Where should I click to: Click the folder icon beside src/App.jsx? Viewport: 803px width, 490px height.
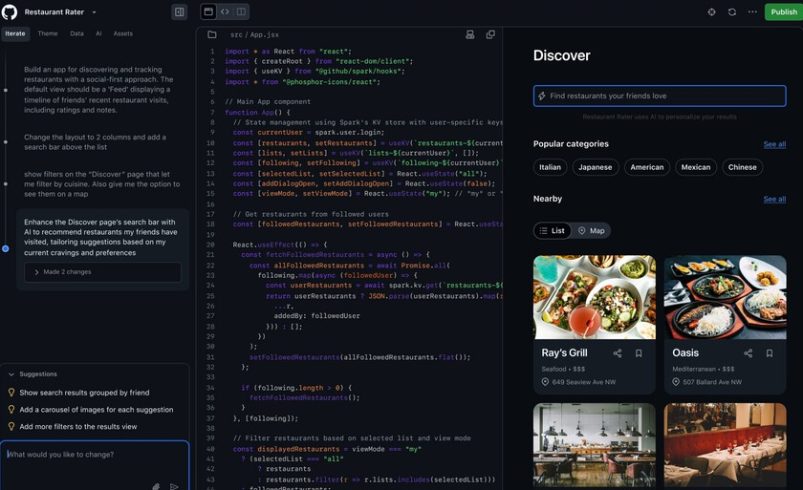(212, 34)
